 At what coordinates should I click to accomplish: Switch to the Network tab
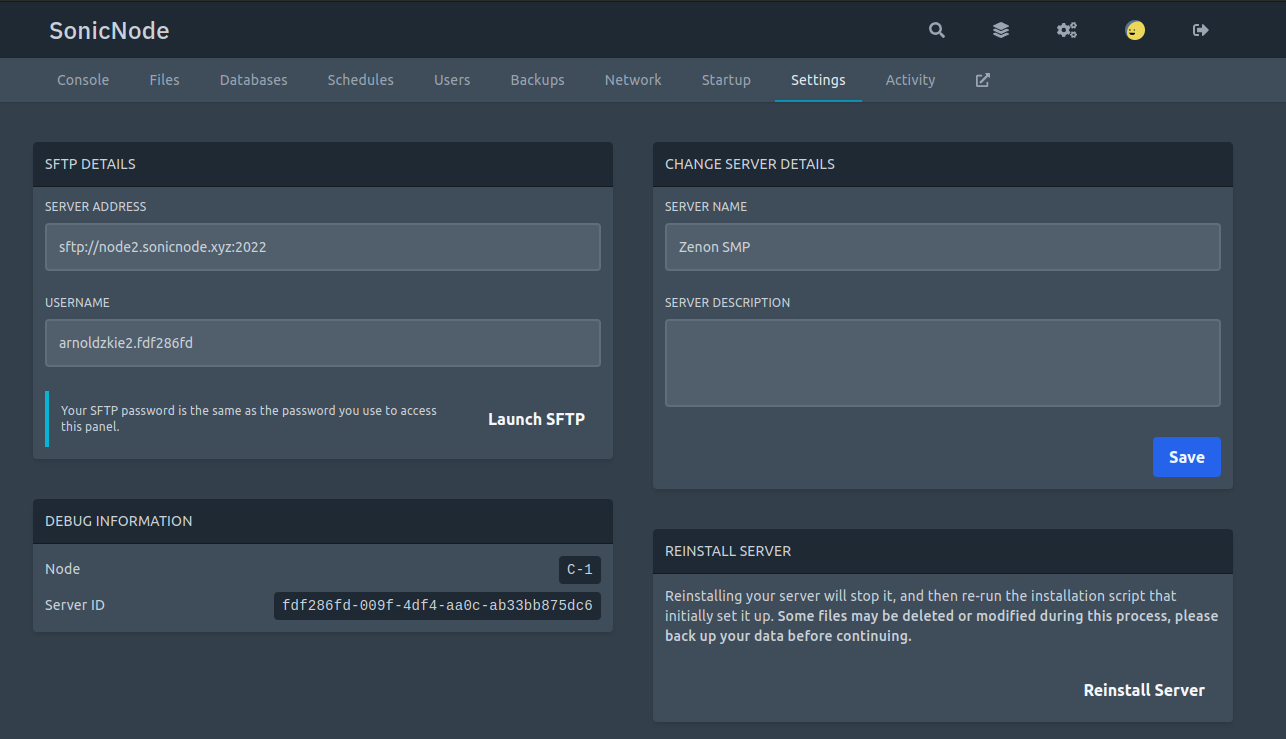[633, 80]
